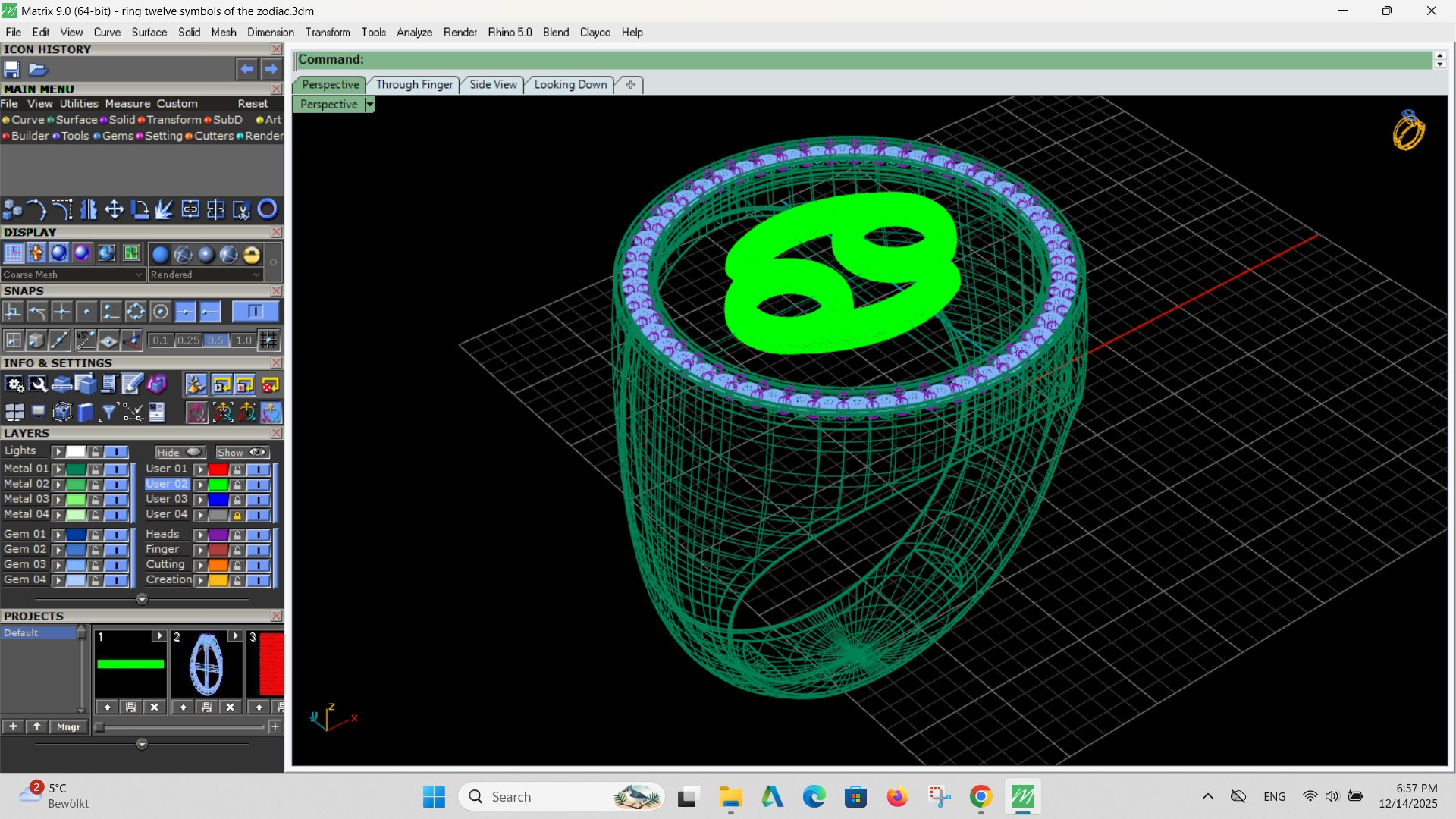Click the blue book icon
The width and height of the screenshot is (1456, 819).
(x=86, y=413)
